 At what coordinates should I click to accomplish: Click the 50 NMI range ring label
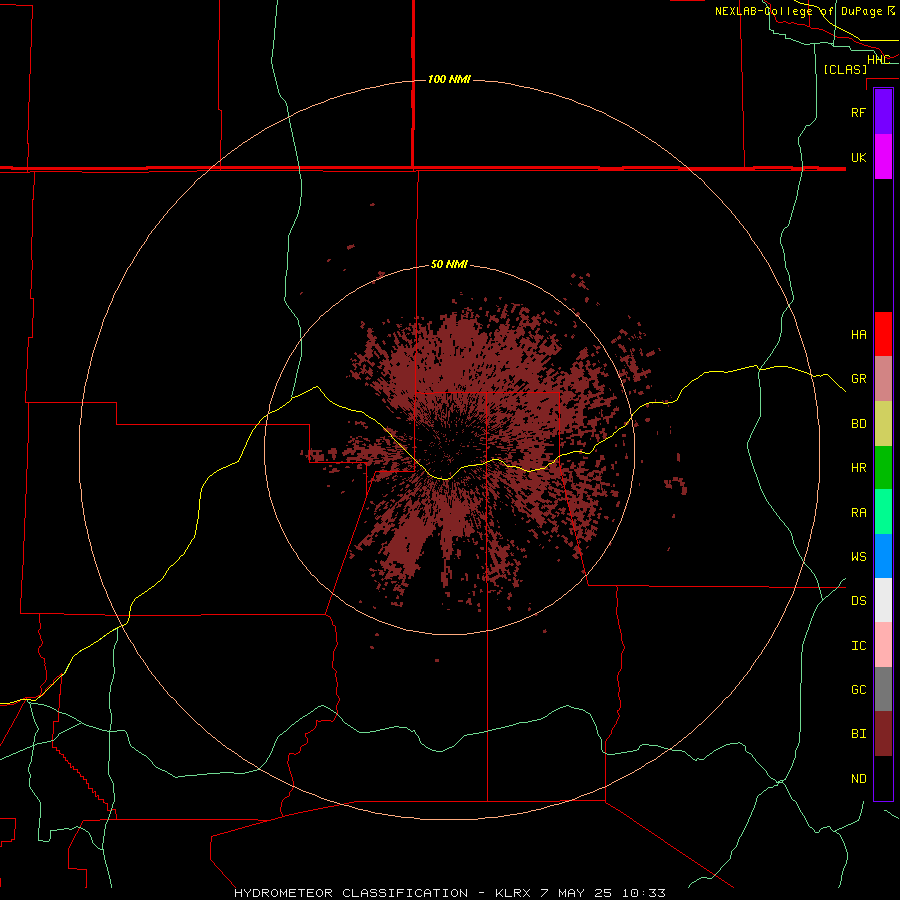pos(449,265)
